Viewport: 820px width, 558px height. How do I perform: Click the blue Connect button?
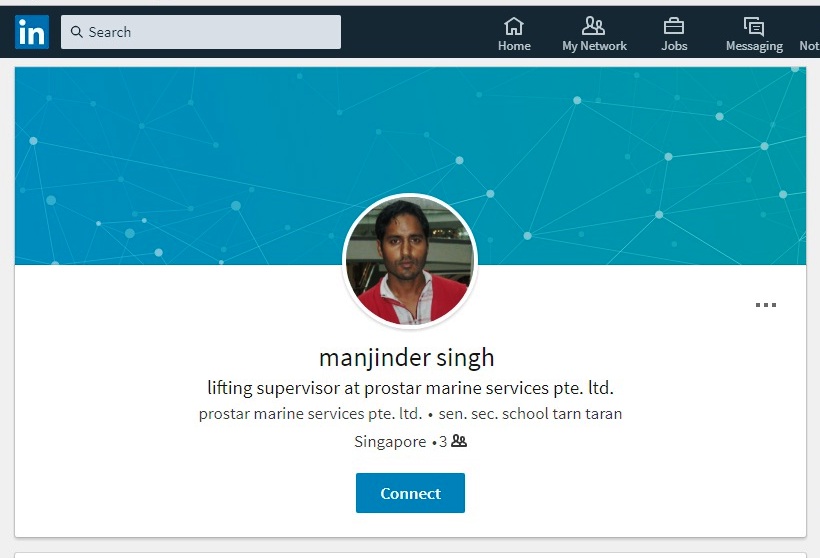click(410, 493)
